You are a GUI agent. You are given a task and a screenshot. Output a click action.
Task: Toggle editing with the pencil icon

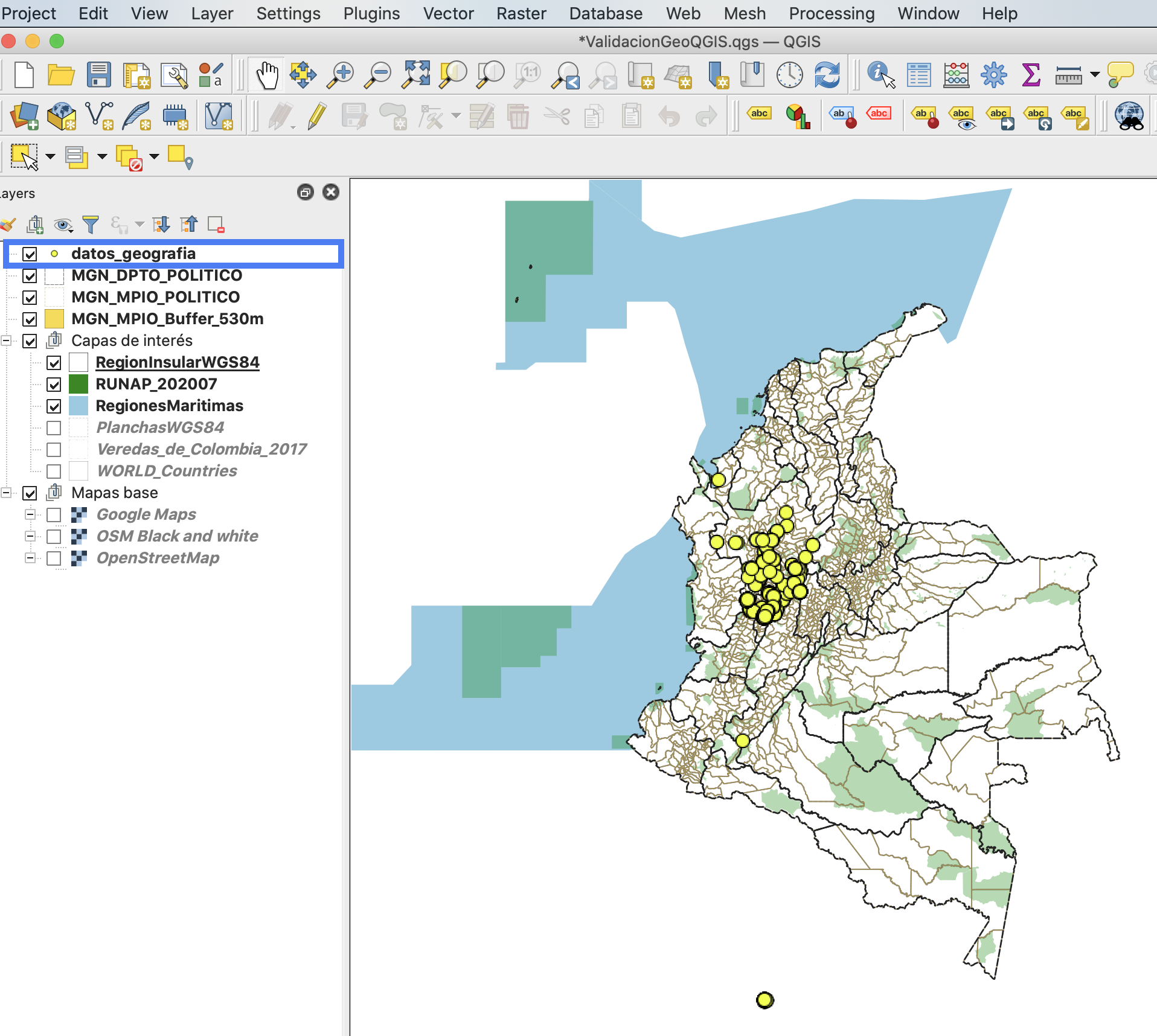coord(317,115)
